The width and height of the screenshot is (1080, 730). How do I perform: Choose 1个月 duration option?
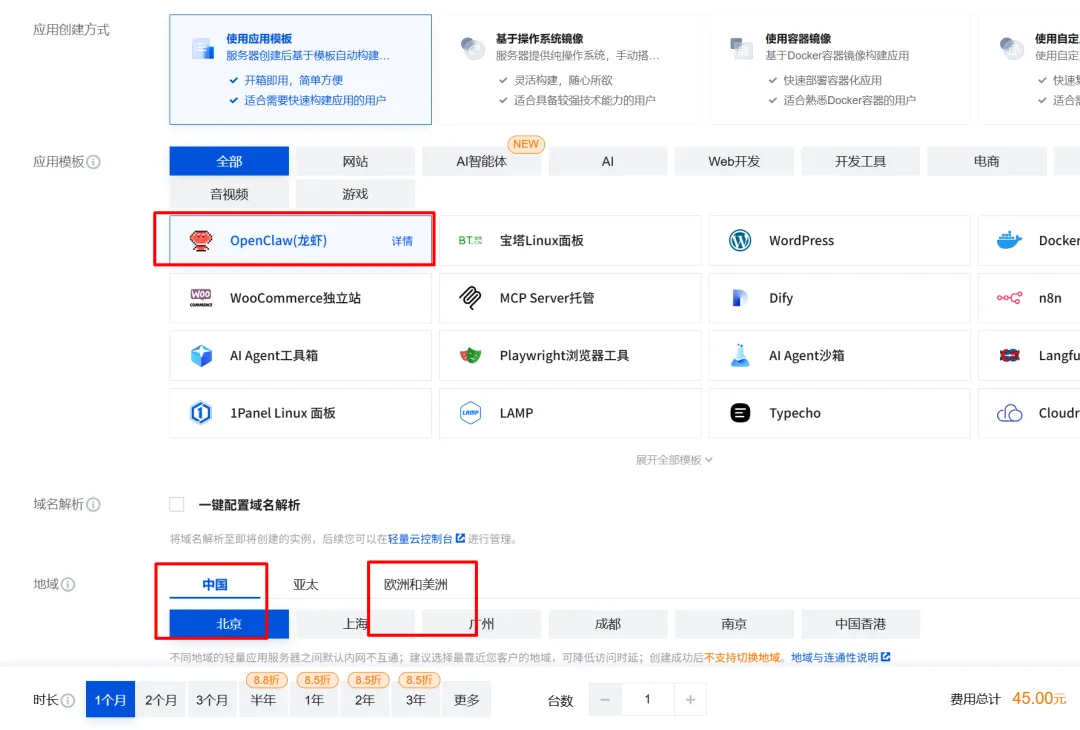coord(110,700)
